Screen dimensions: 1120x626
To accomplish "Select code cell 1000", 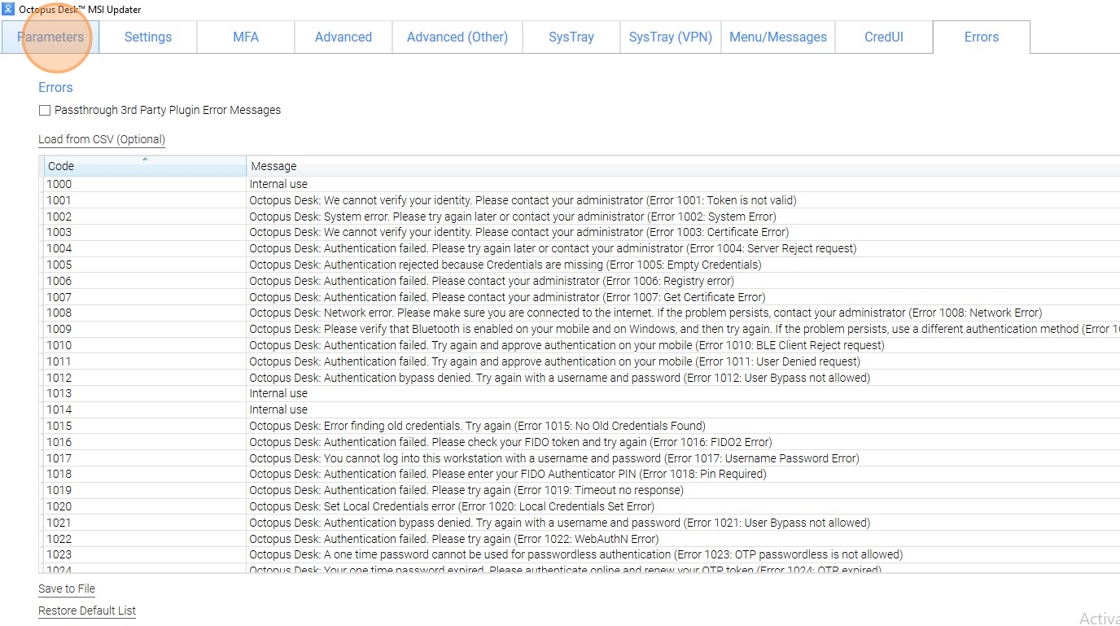I will pyautogui.click(x=143, y=184).
